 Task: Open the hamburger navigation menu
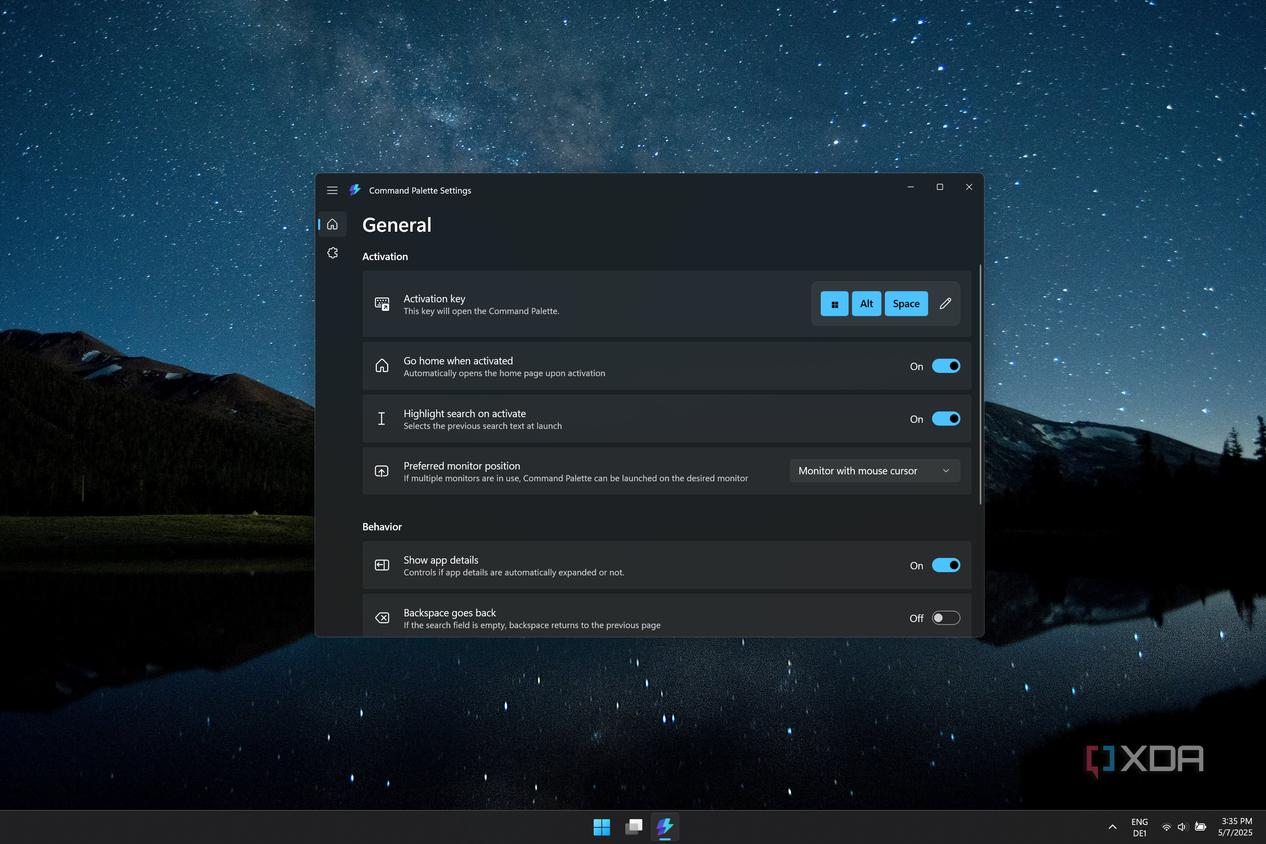click(x=332, y=190)
